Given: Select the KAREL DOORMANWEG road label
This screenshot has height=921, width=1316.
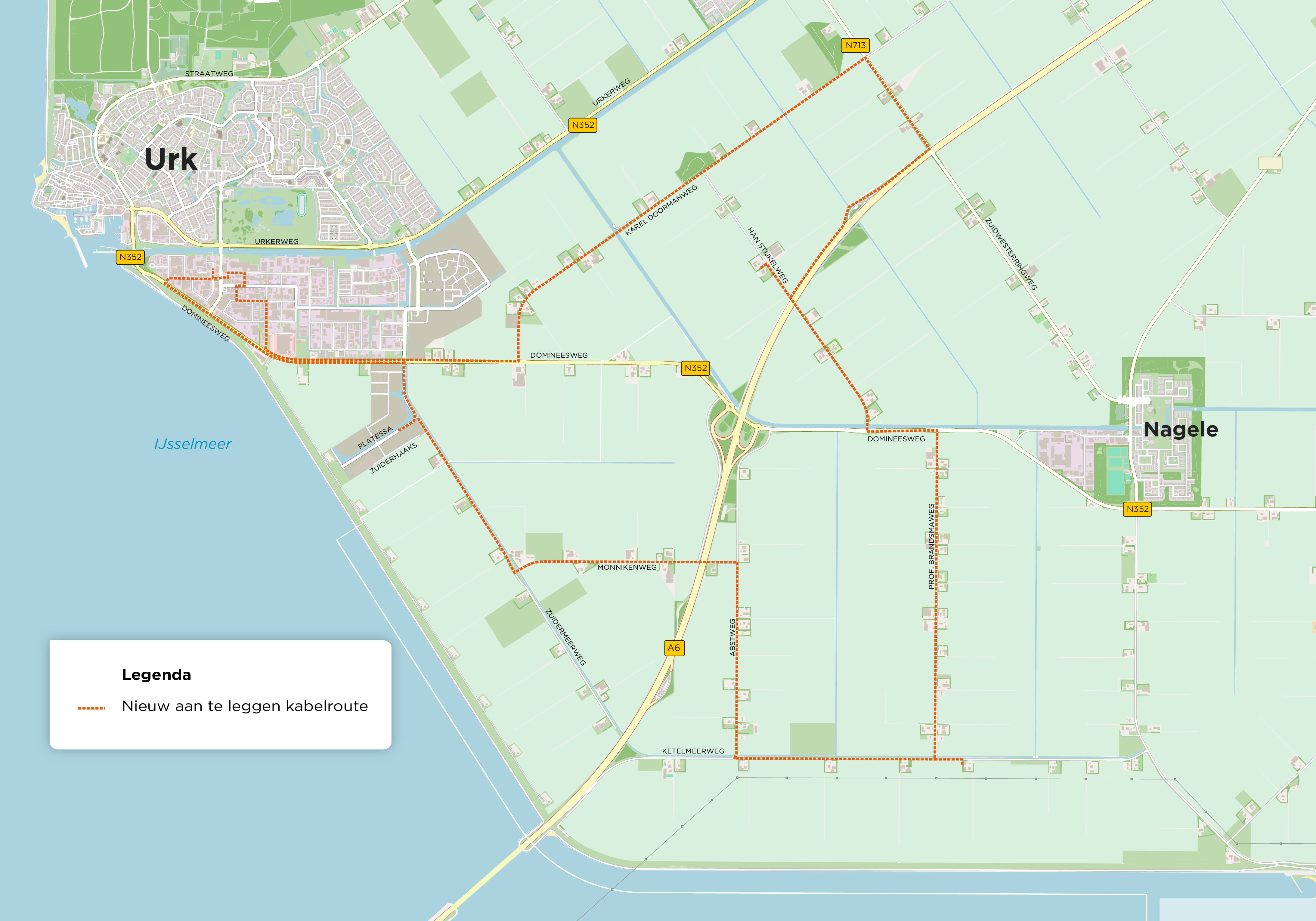Looking at the screenshot, I should 661,210.
